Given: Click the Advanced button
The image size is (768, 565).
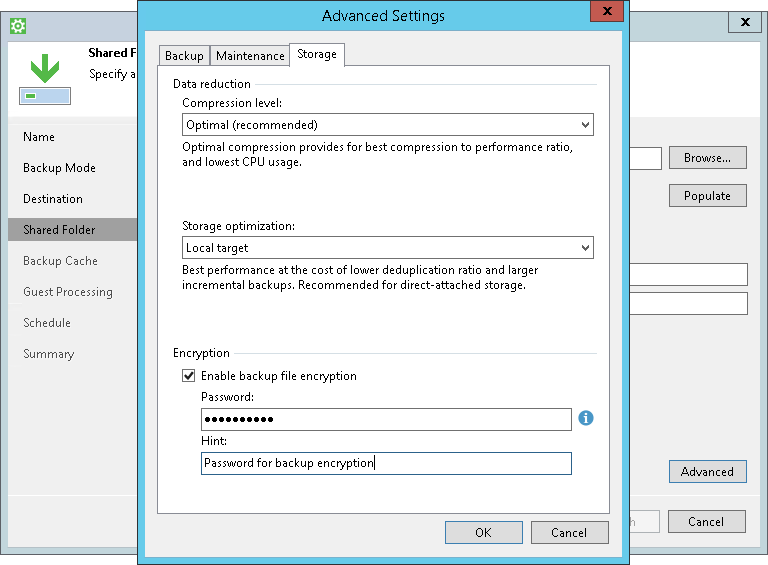Looking at the screenshot, I should (x=707, y=472).
